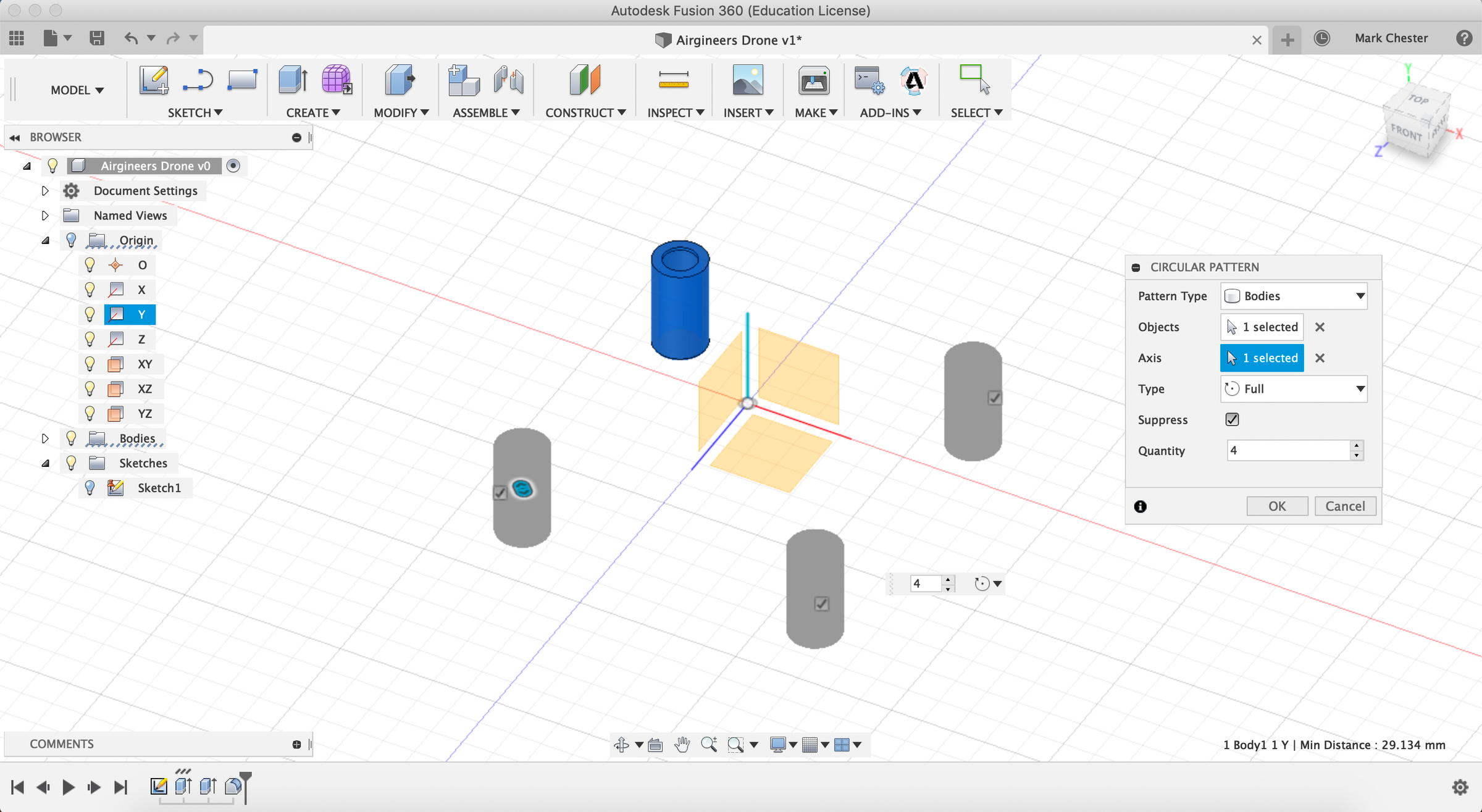
Task: Open the Sketch creation tool
Action: 154,80
